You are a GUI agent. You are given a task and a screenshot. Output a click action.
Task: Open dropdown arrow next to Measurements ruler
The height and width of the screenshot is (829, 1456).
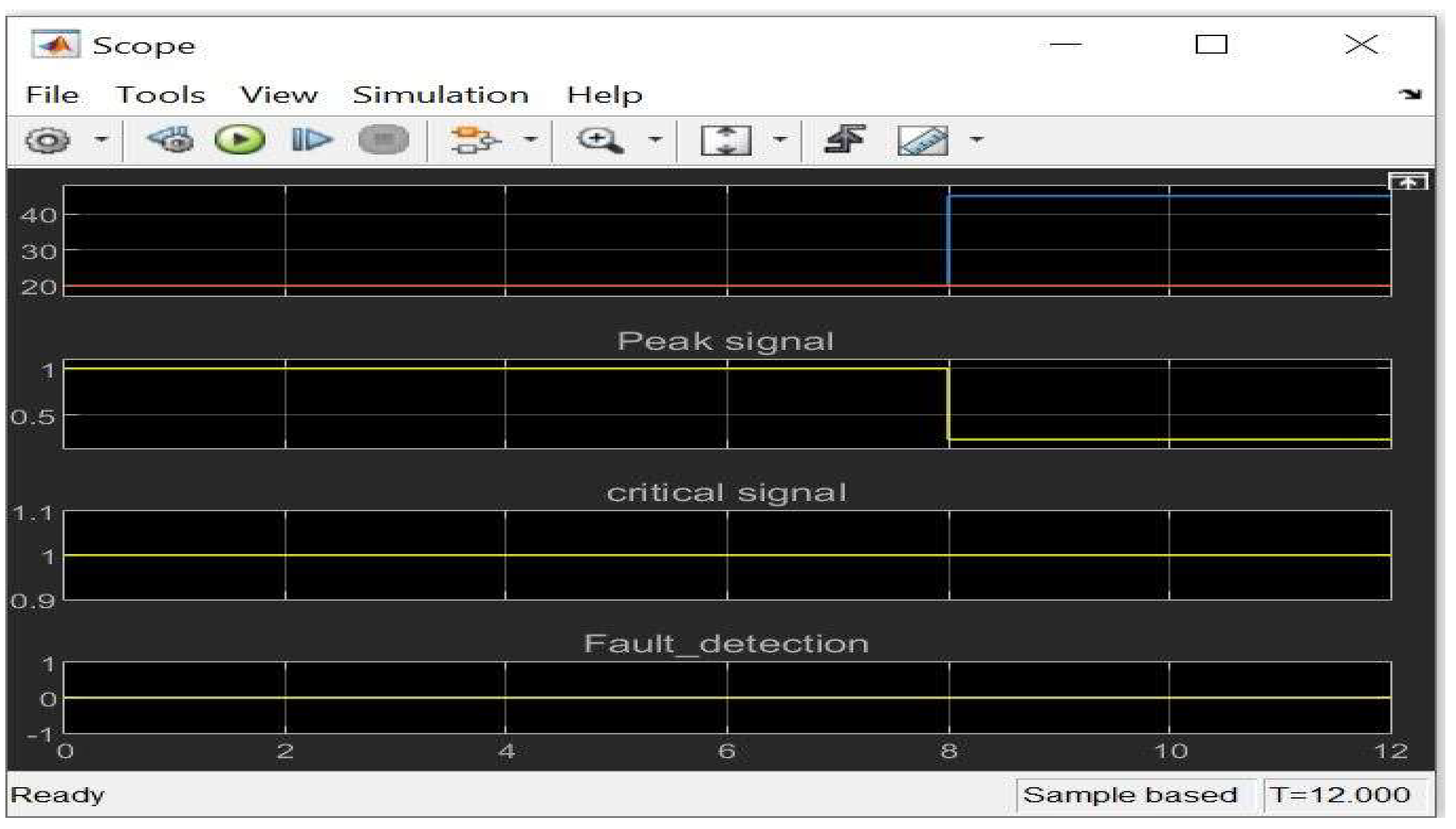pyautogui.click(x=976, y=140)
